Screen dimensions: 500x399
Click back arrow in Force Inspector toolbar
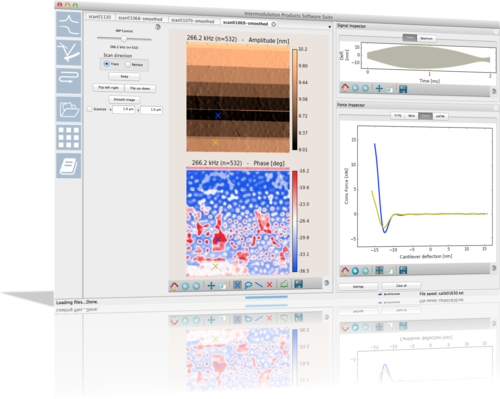coord(355,271)
